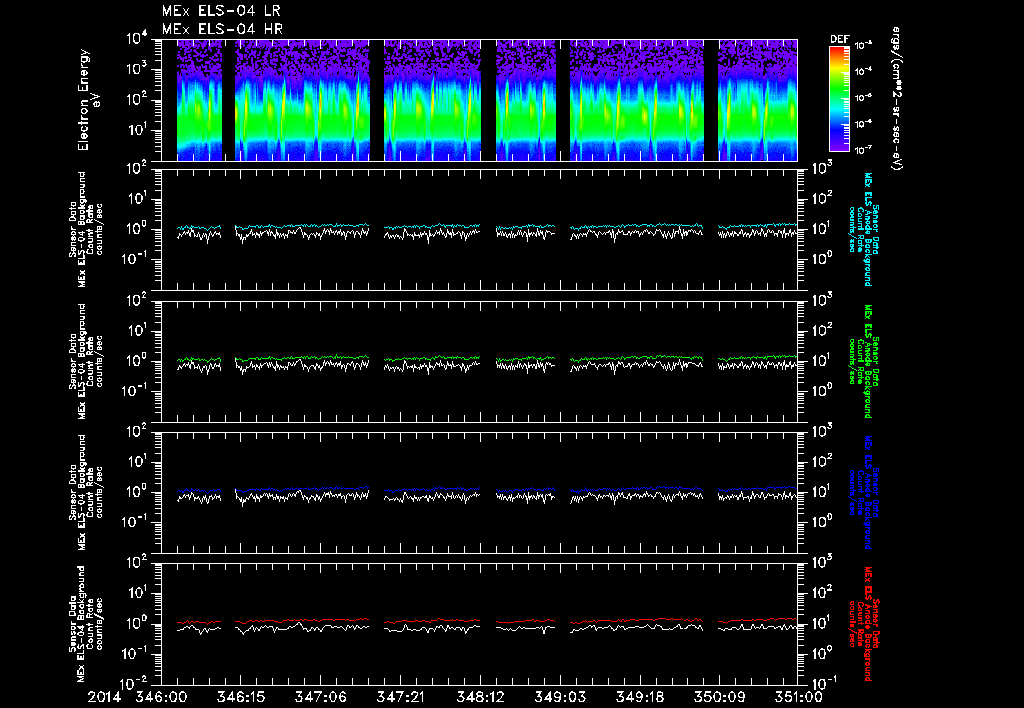Click the '346:15' time axis label
The height and width of the screenshot is (708, 1024).
(x=241, y=697)
